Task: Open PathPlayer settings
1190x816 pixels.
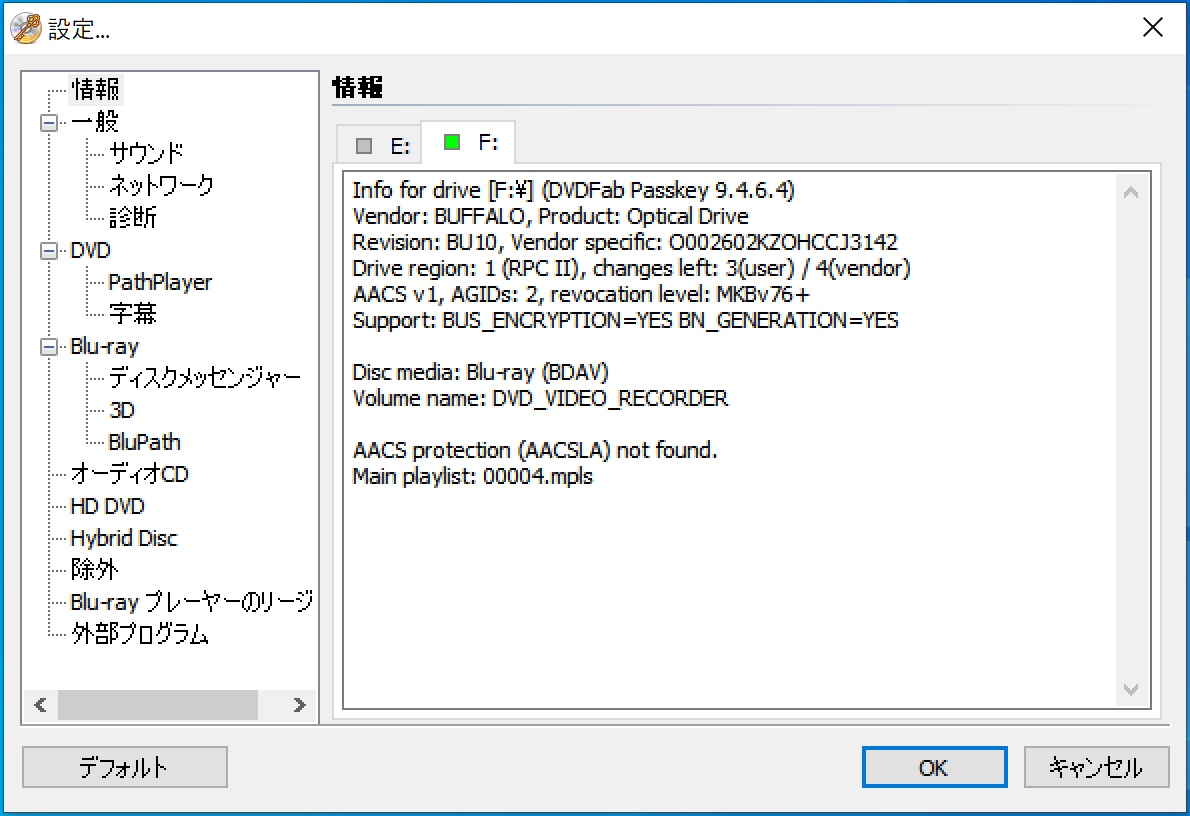Action: coord(160,282)
